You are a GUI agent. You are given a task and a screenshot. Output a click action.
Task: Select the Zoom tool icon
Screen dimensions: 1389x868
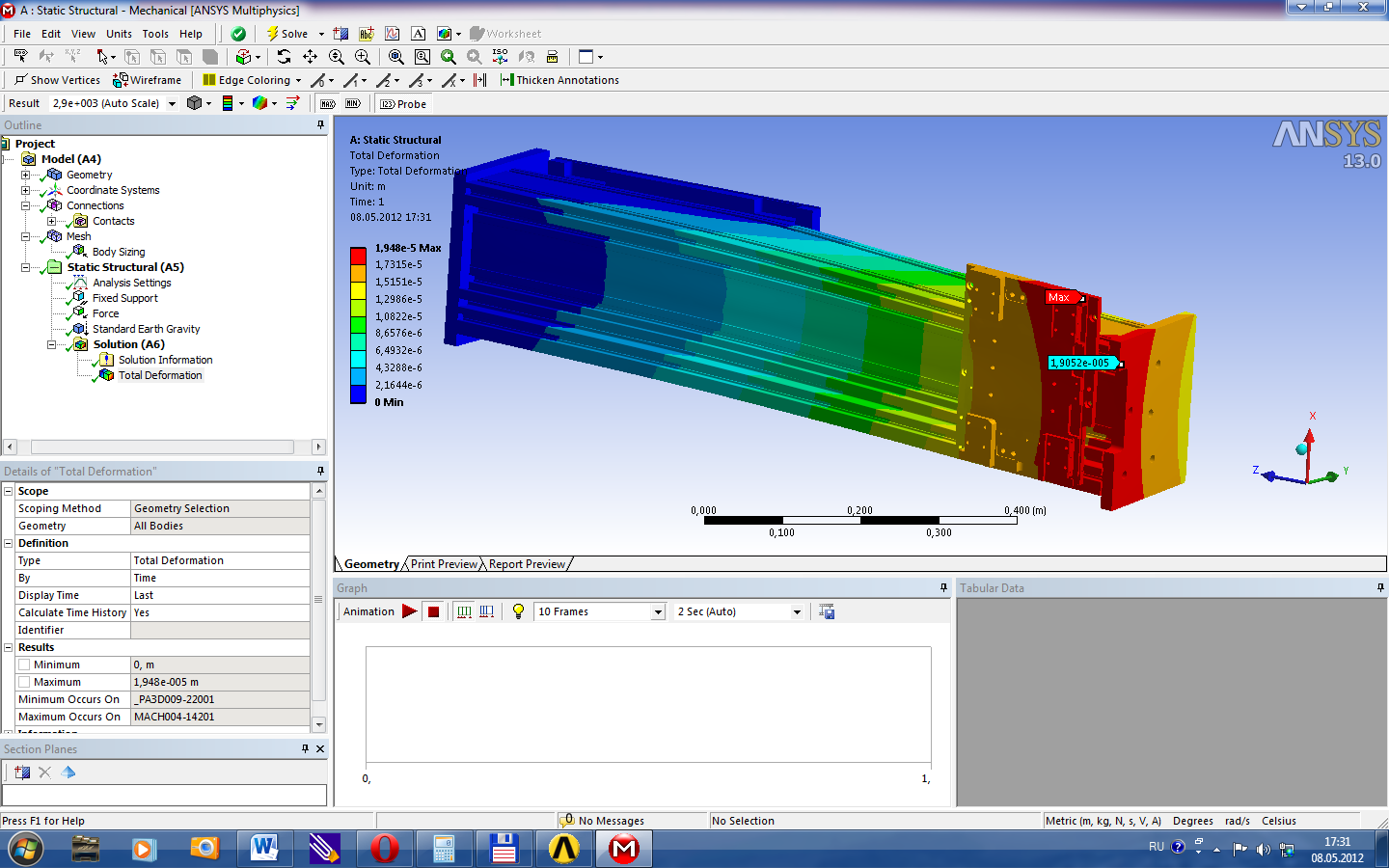tap(336, 57)
